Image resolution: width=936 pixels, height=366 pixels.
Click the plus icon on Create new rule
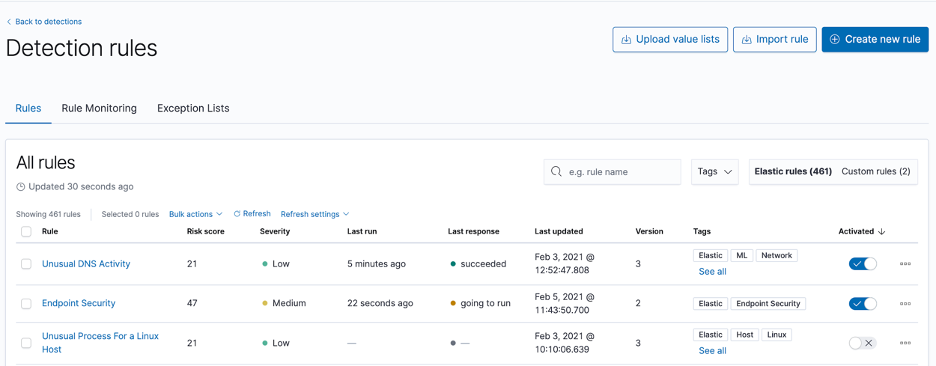835,39
